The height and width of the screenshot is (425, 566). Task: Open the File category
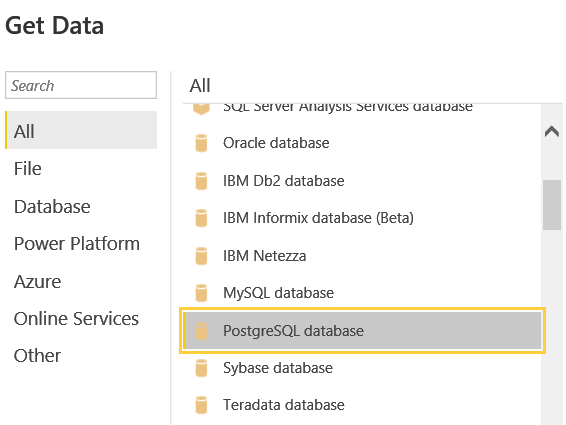pos(27,169)
